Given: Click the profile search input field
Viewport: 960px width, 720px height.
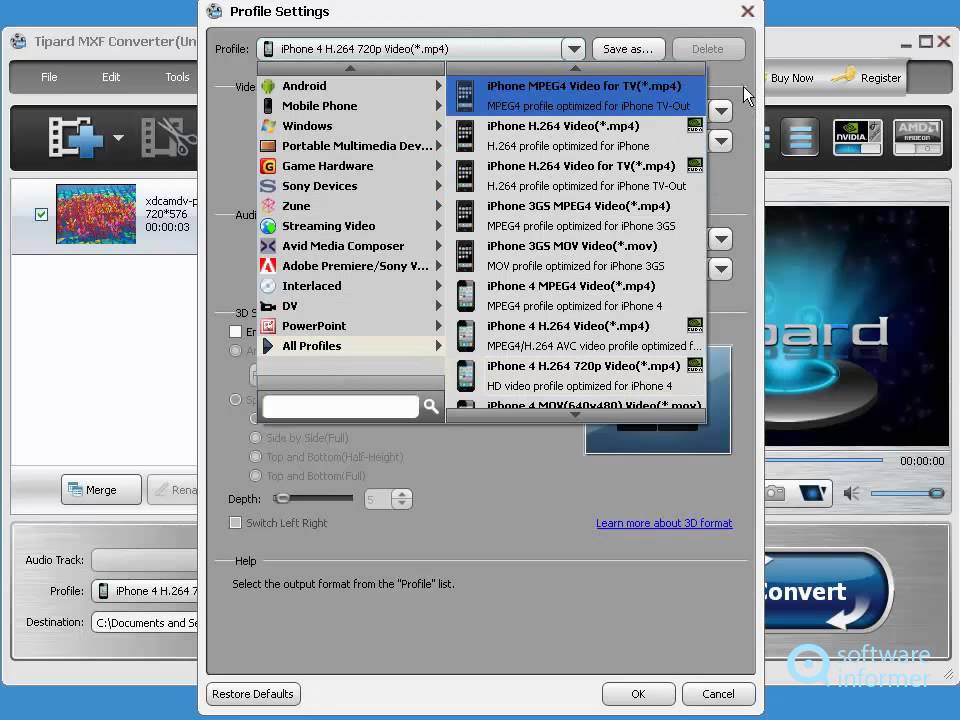Looking at the screenshot, I should coord(341,407).
